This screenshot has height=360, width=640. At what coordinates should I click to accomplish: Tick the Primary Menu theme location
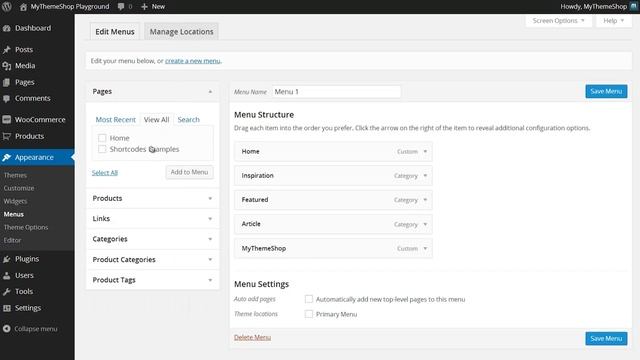click(309, 314)
